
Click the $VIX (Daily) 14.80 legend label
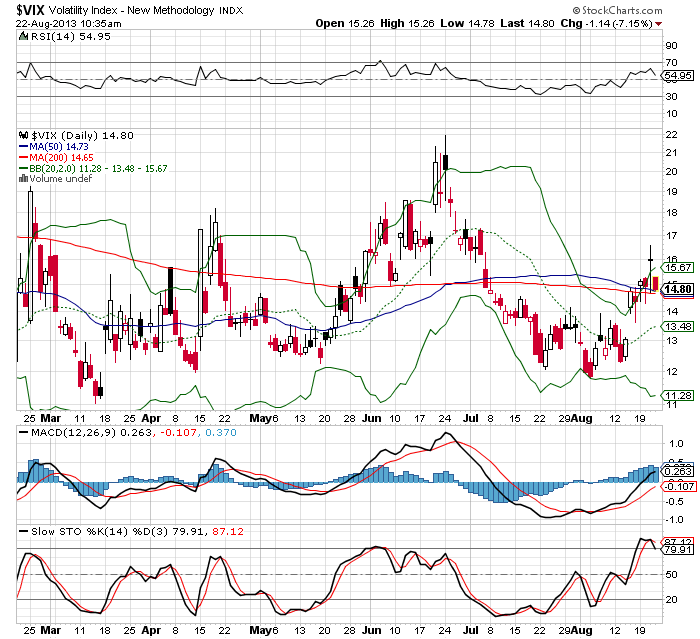(82, 135)
